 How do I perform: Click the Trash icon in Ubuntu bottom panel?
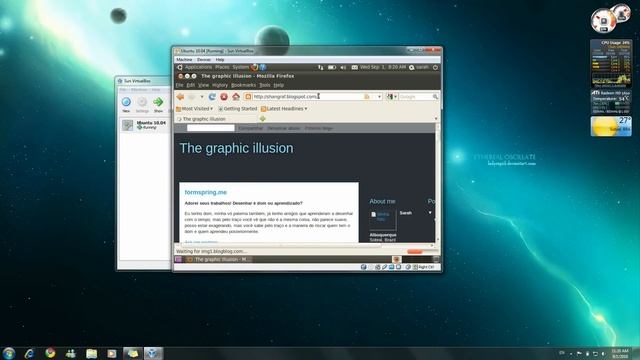coord(436,259)
